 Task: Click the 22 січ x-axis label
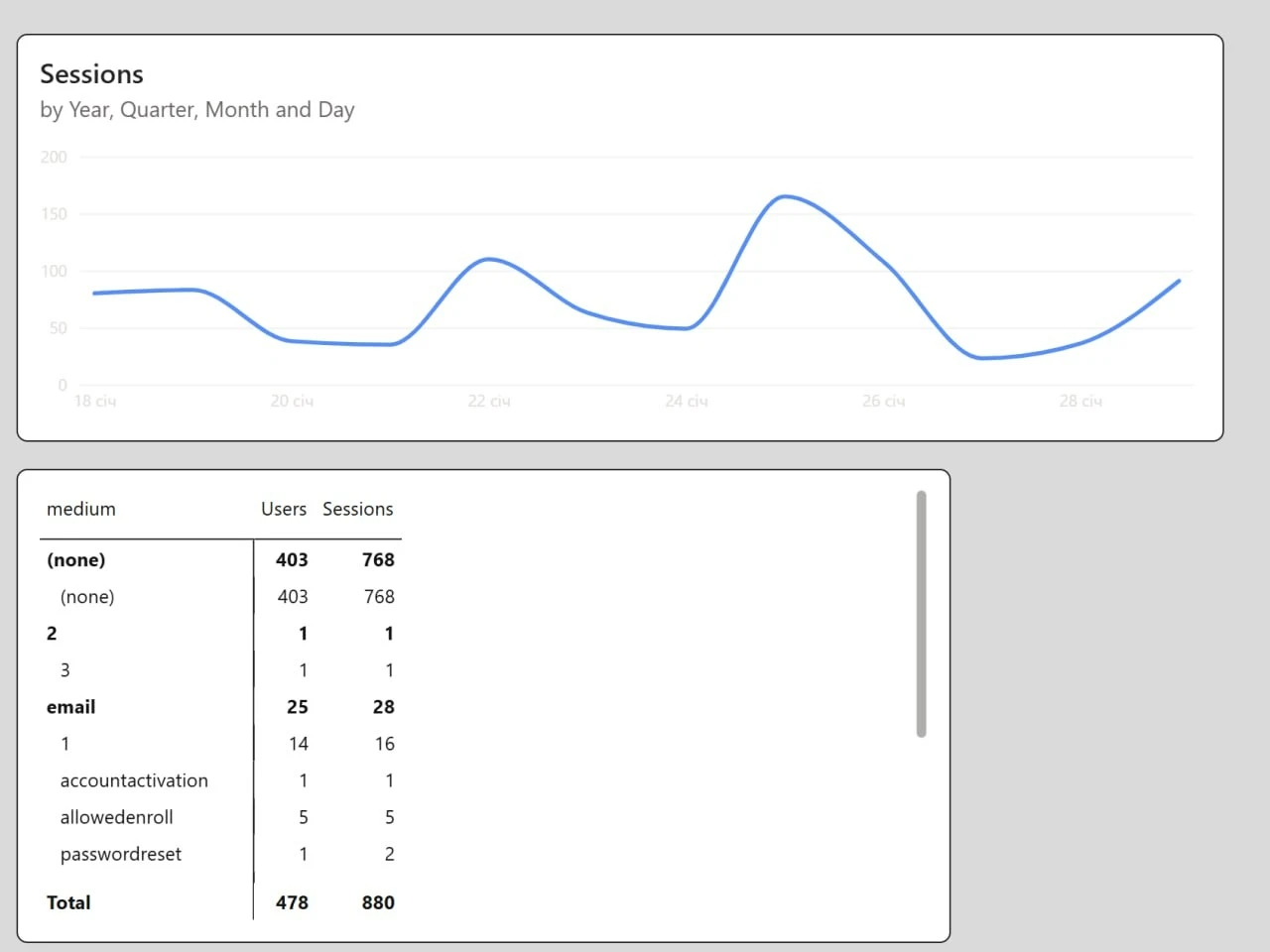[488, 402]
